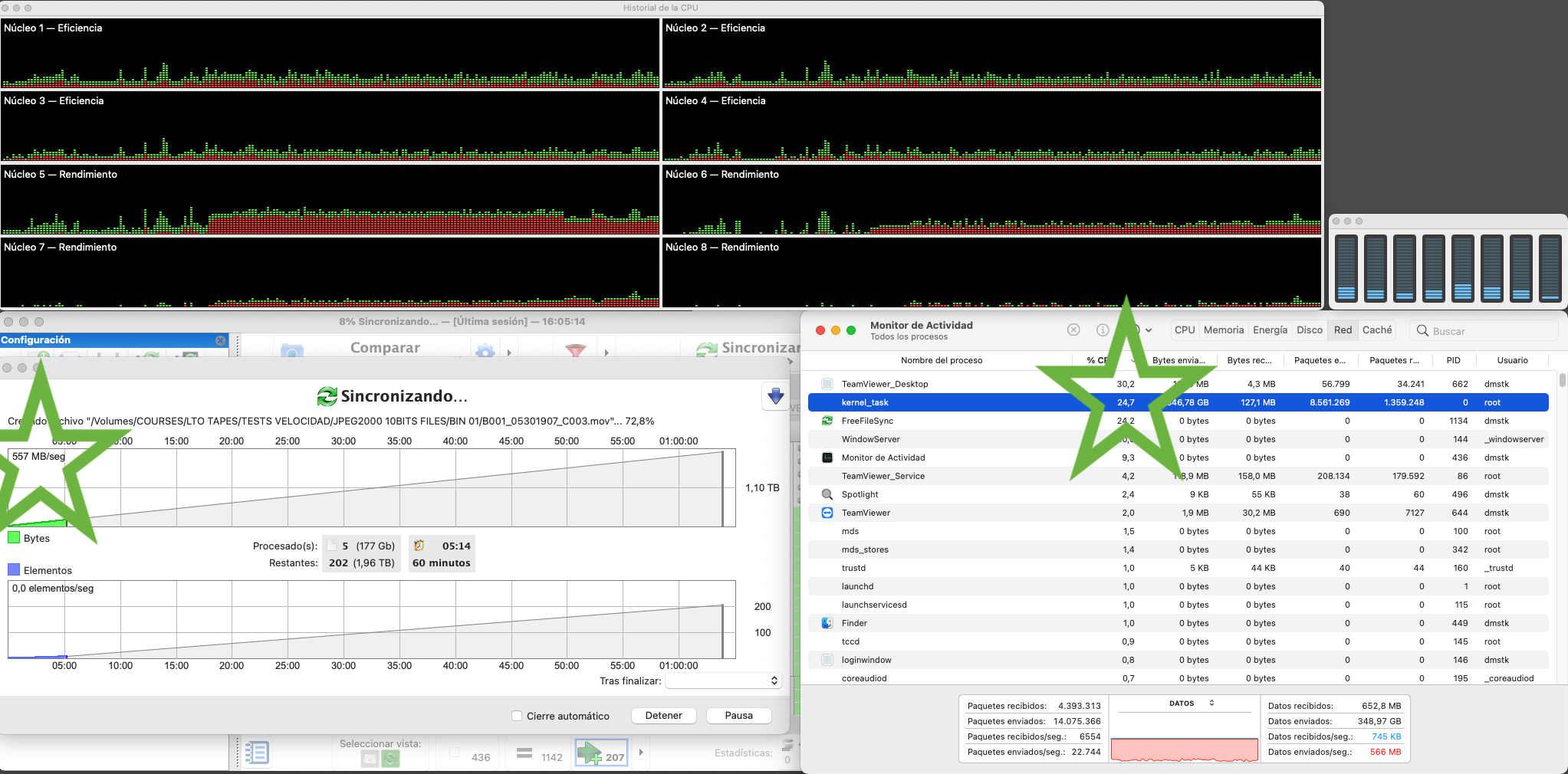The image size is (1568, 774).
Task: Click the TeamViewer_Desktop row icon
Action: pyautogui.click(x=827, y=384)
